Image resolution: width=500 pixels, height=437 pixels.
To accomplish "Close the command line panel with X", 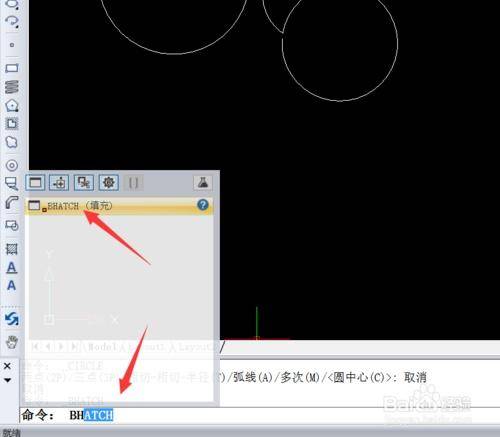I will (7, 366).
